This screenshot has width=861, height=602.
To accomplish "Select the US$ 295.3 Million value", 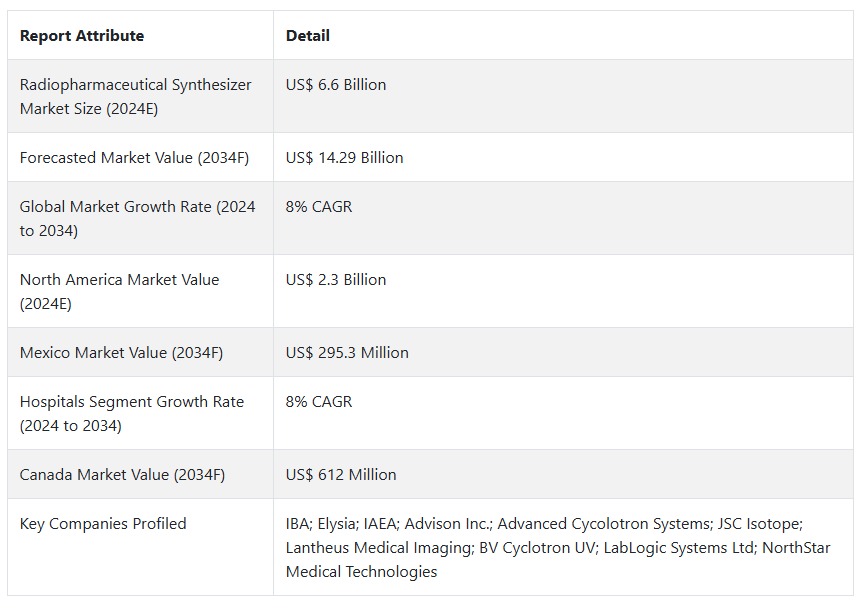I will pyautogui.click(x=347, y=353).
